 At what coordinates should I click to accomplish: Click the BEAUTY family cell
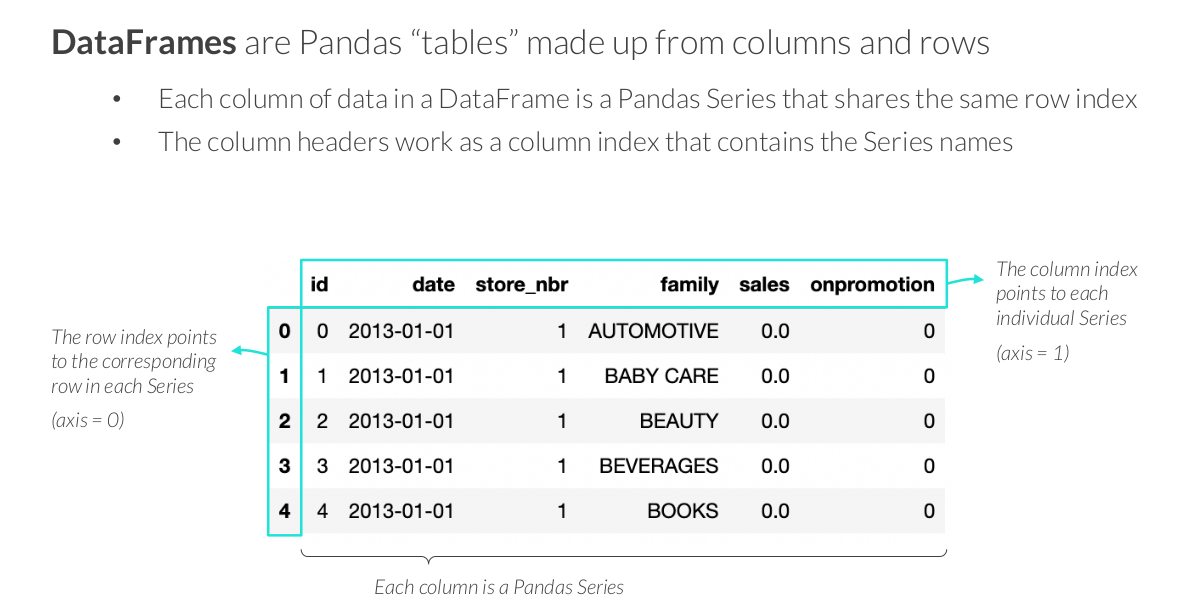tap(679, 421)
